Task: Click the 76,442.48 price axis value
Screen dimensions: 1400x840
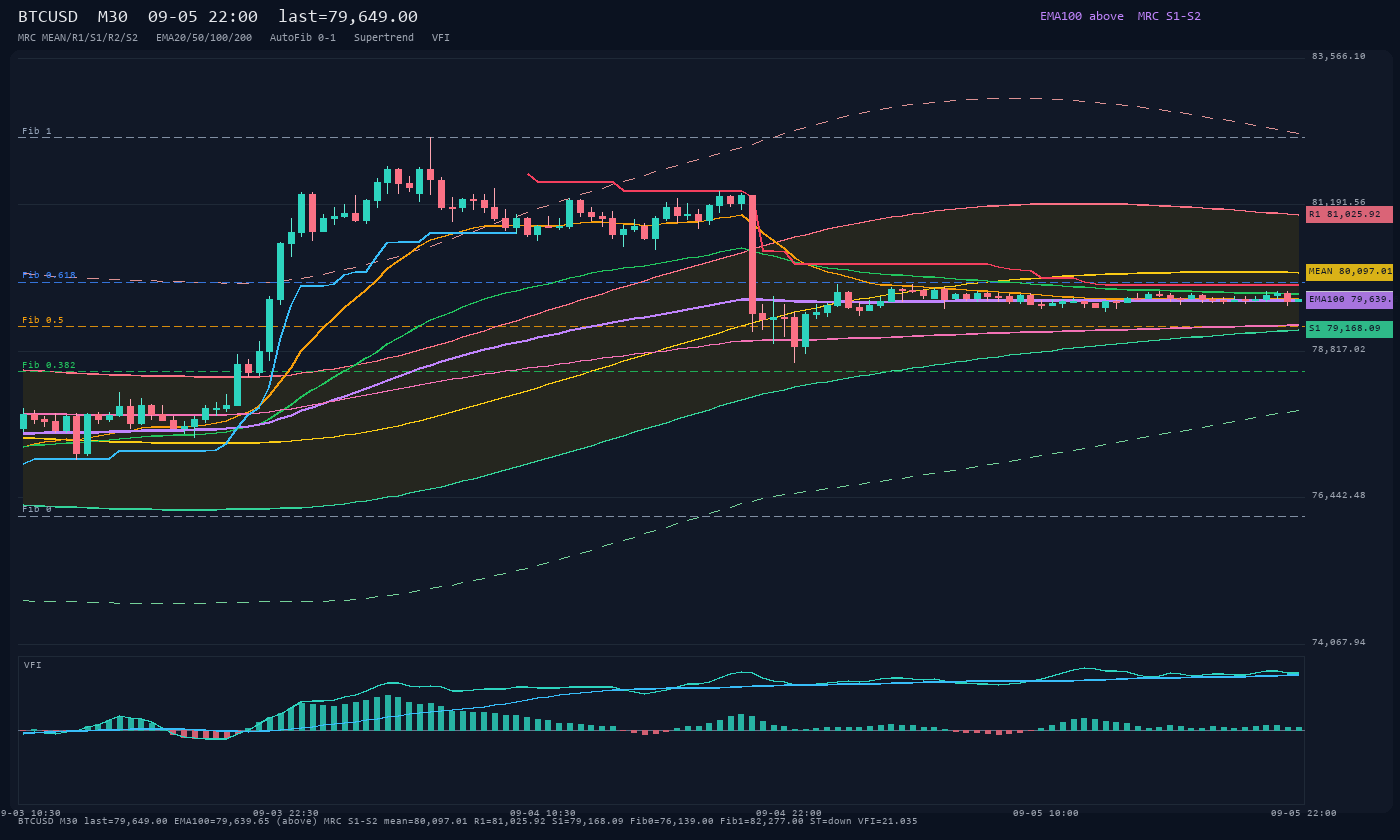Action: coord(1339,495)
